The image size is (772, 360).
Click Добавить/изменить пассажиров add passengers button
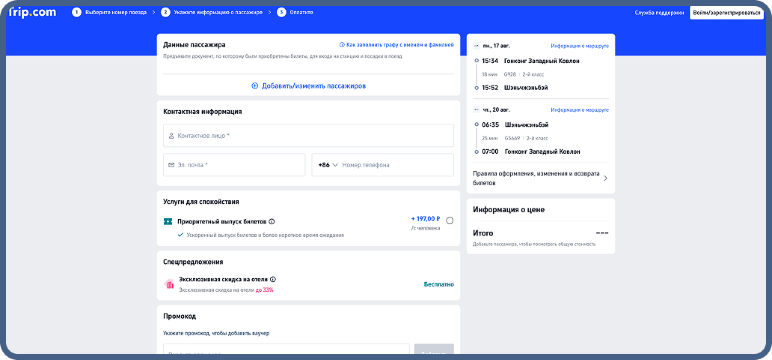(309, 86)
